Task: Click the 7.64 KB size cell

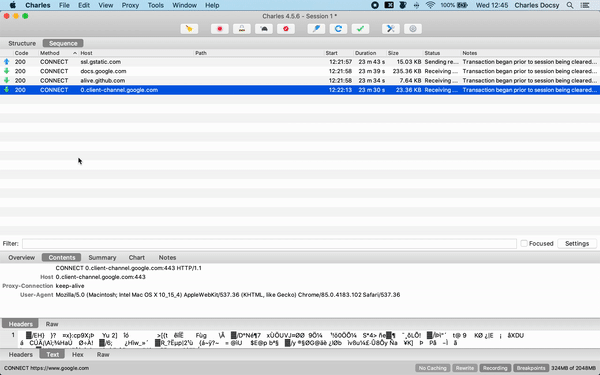Action: click(410, 80)
